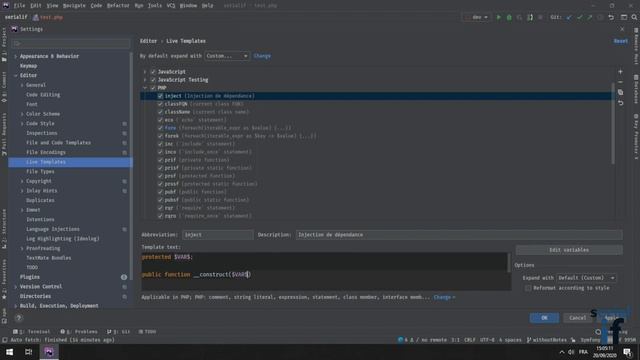Uncheck the pubf template checkbox

tap(160, 192)
